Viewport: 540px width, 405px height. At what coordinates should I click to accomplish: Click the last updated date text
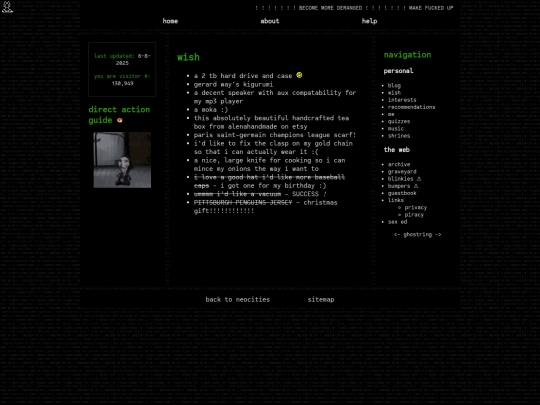pos(122,59)
